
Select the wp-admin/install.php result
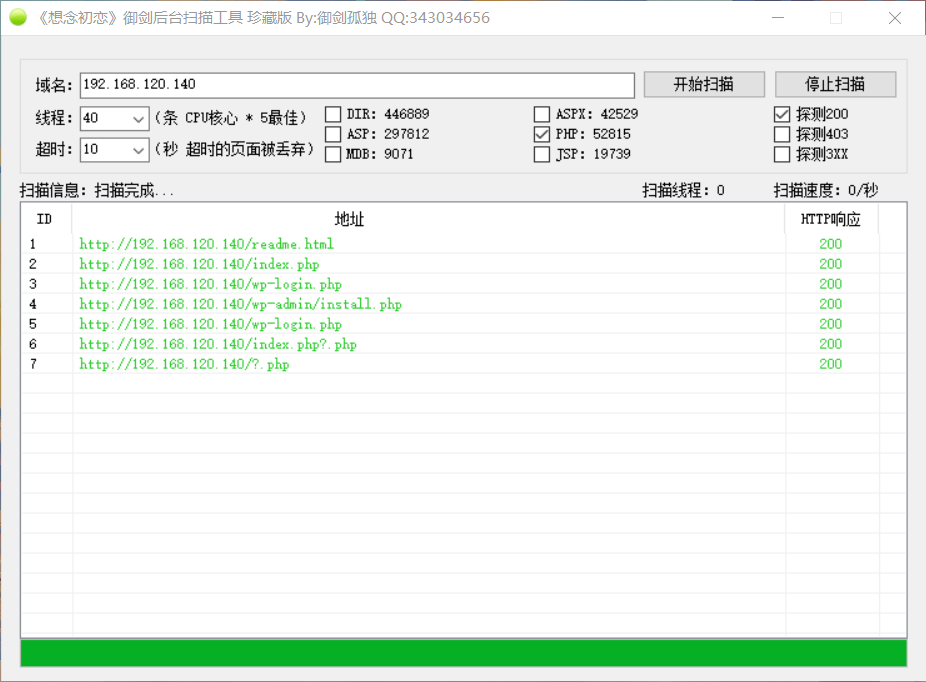(x=463, y=304)
